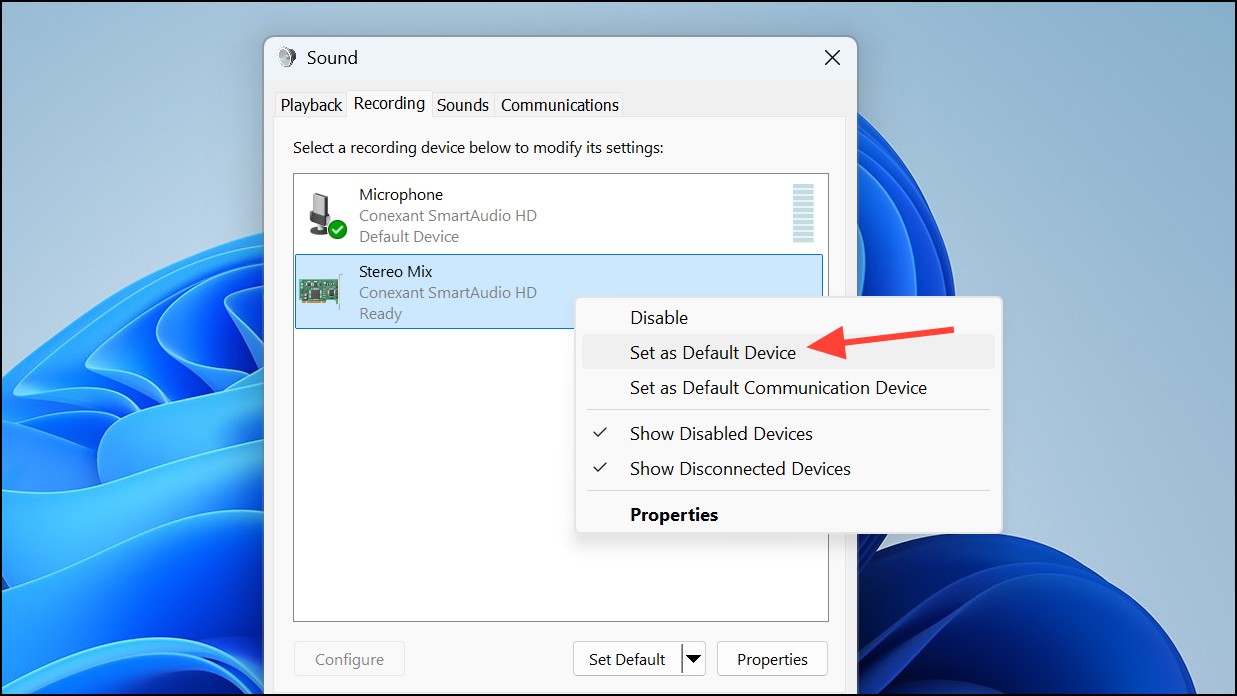Image resolution: width=1237 pixels, height=696 pixels.
Task: Switch to the Sounds tab
Action: tap(462, 104)
